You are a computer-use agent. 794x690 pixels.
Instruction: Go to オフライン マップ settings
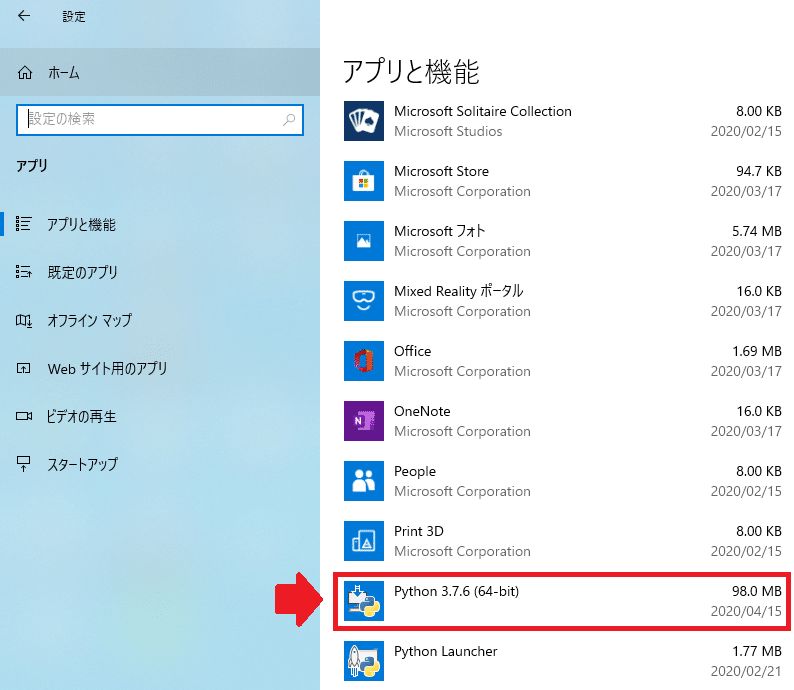click(160, 320)
